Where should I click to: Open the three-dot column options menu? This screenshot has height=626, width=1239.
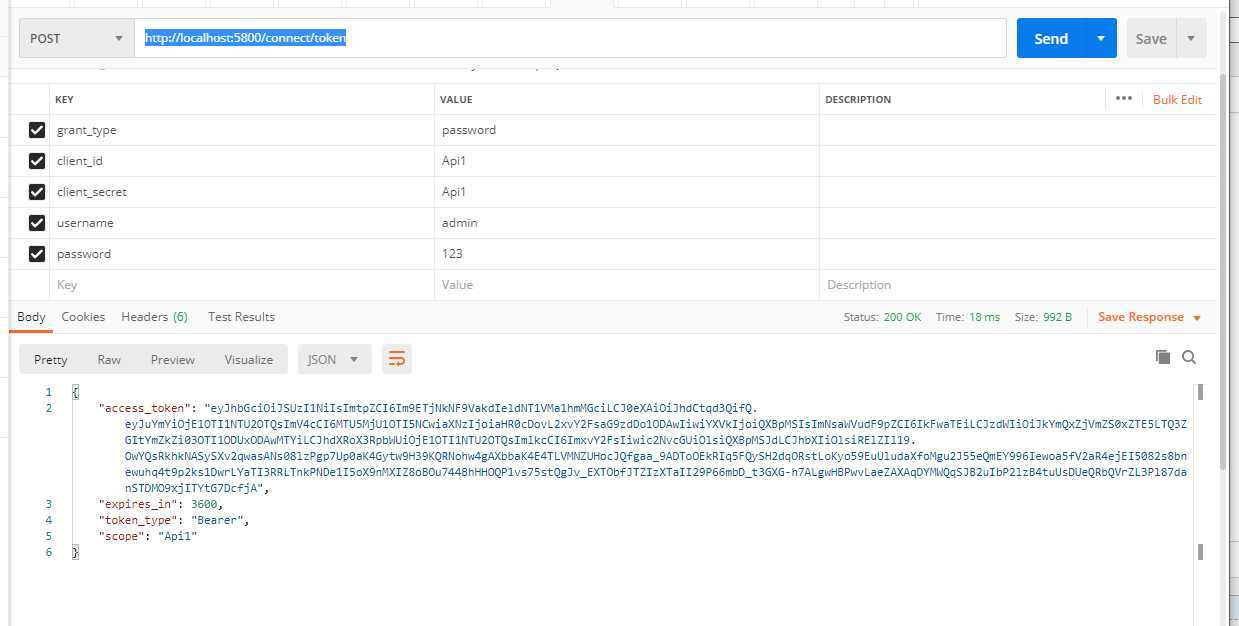[x=1123, y=98]
